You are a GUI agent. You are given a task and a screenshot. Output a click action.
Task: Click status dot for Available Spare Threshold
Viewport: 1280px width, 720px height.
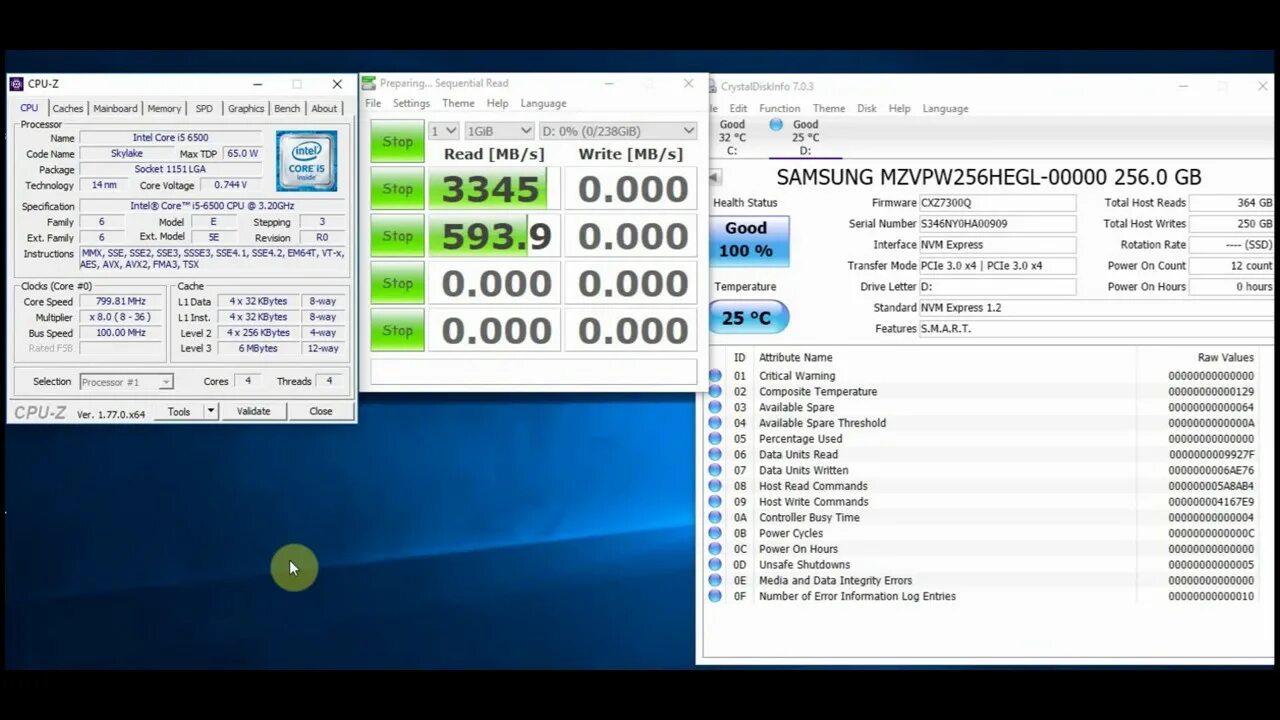715,423
